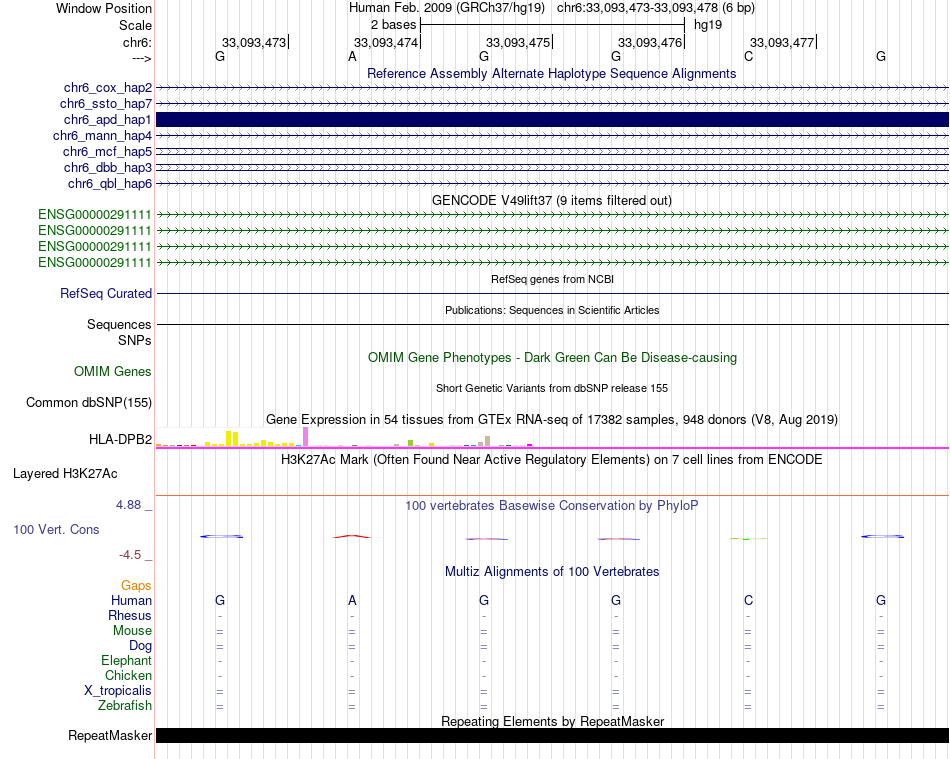The image size is (950, 759).
Task: Click the RepeatMasker track label
Action: (110, 735)
